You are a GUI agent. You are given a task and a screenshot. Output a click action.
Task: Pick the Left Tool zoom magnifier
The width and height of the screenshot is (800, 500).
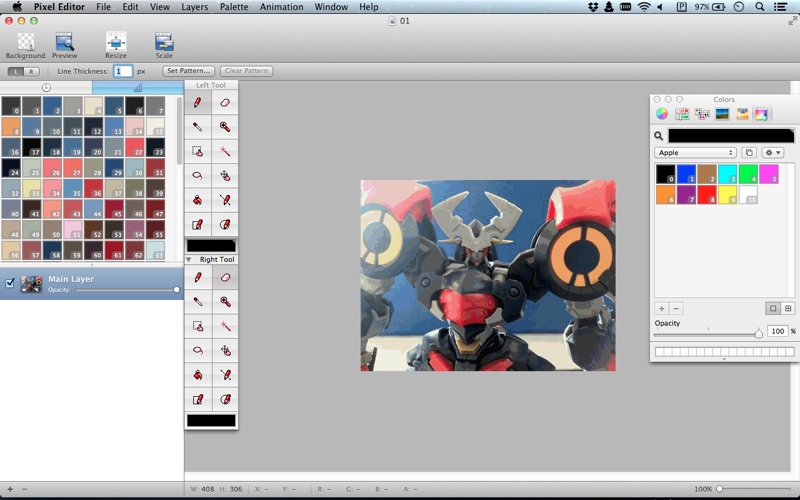point(224,127)
